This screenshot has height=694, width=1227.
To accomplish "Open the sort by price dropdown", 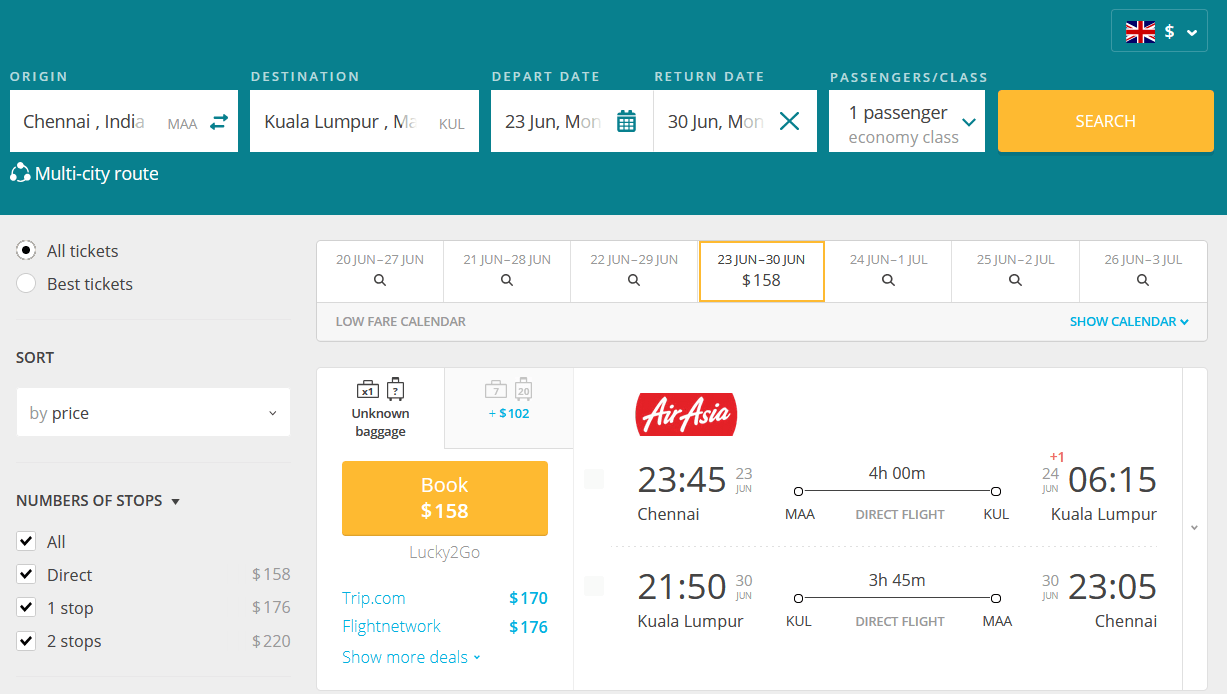I will coord(153,413).
